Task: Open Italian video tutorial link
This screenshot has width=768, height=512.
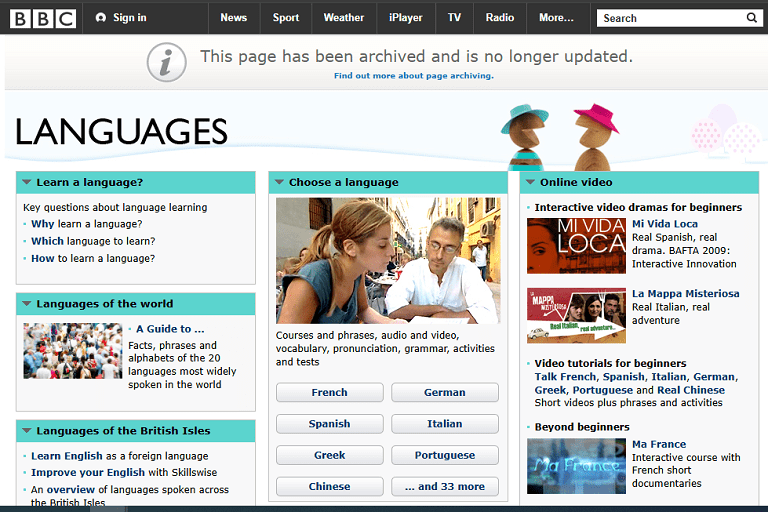Action: coord(669,377)
